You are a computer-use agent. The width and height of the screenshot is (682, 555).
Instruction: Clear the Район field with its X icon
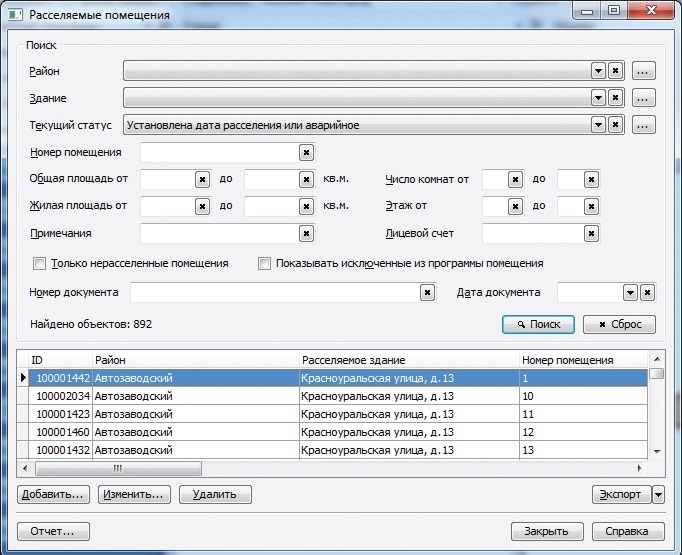point(616,71)
